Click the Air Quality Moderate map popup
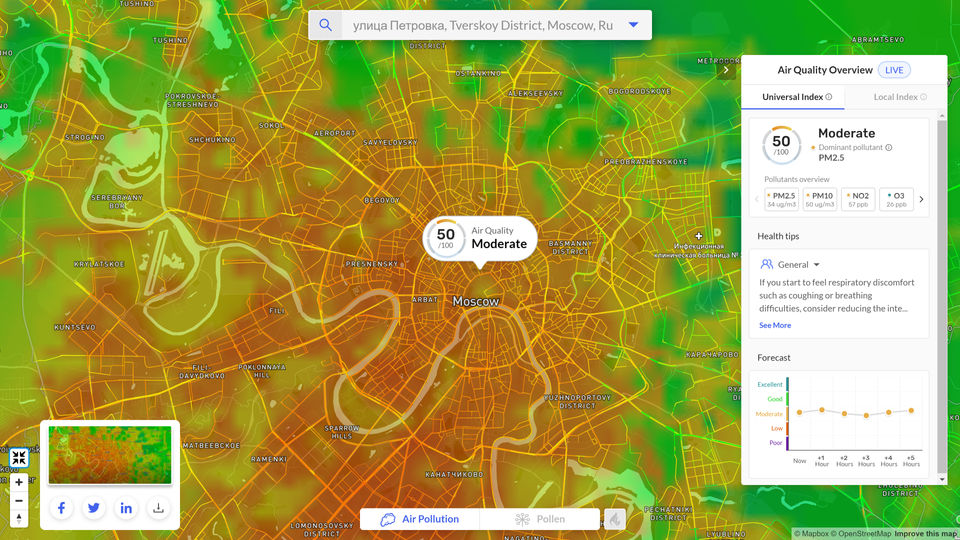The height and width of the screenshot is (540, 960). point(480,238)
